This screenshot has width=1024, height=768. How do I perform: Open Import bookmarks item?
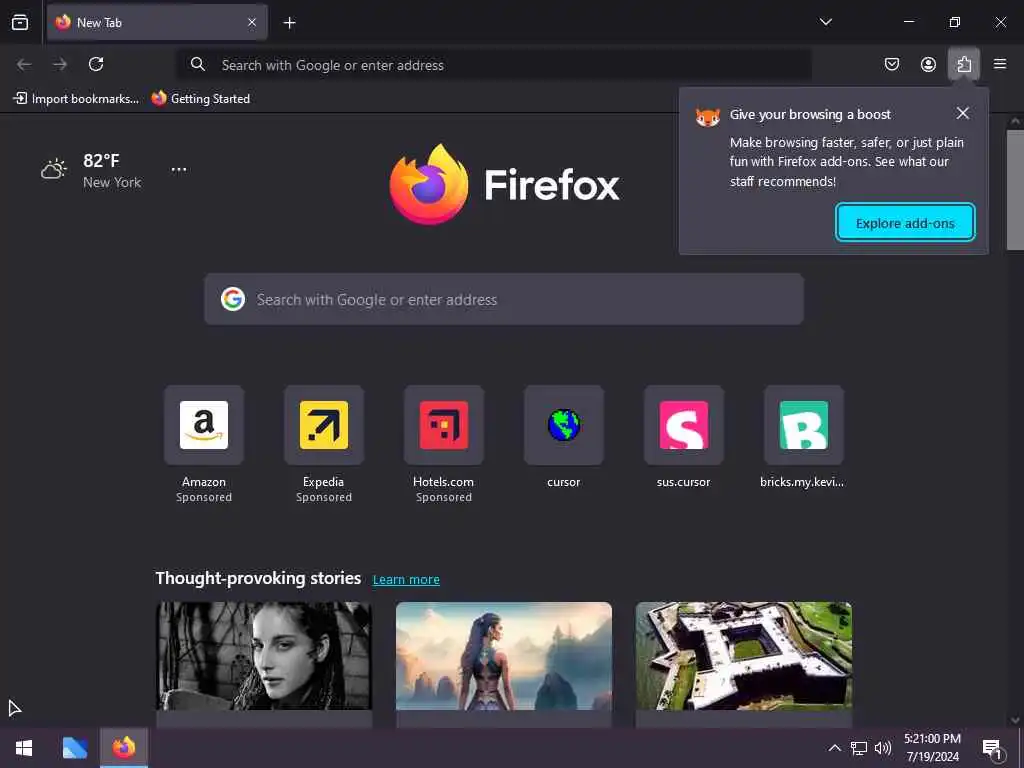pyautogui.click(x=76, y=99)
